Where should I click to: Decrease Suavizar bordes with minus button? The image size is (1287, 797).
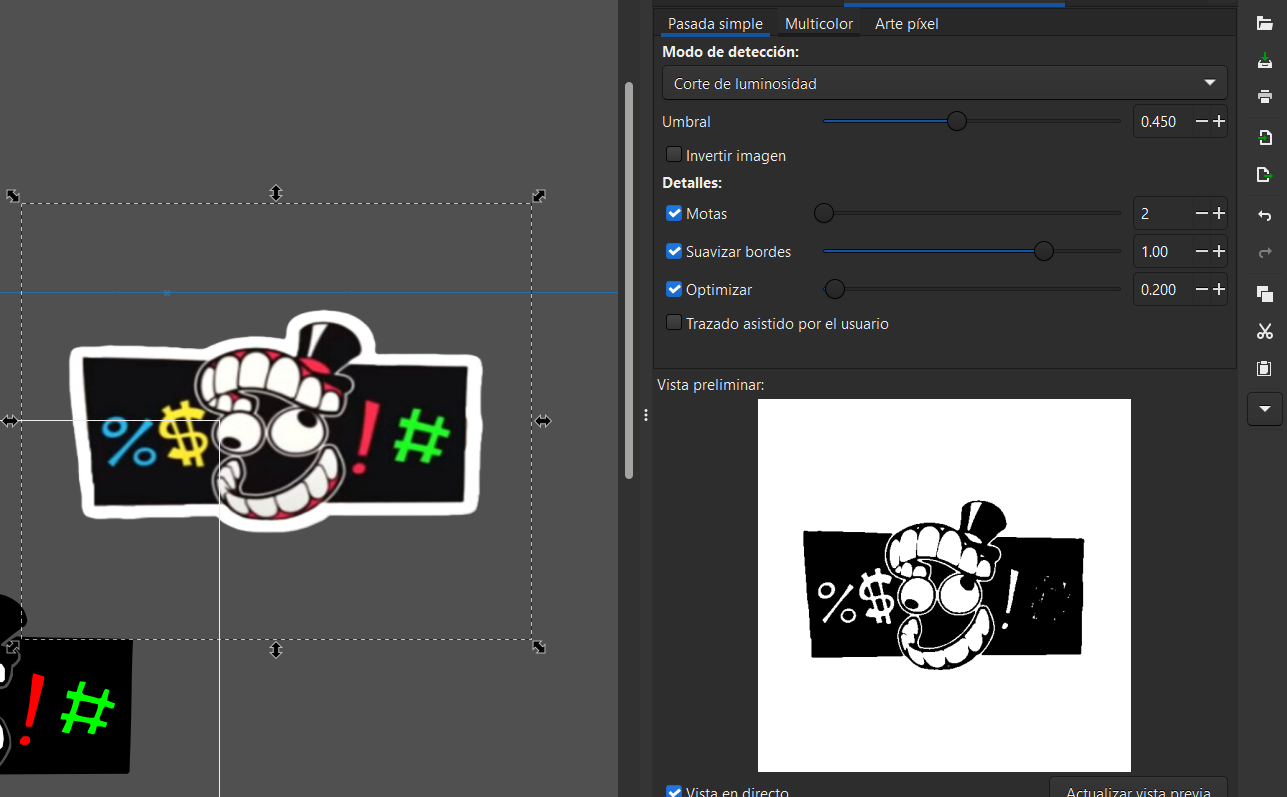click(1201, 251)
